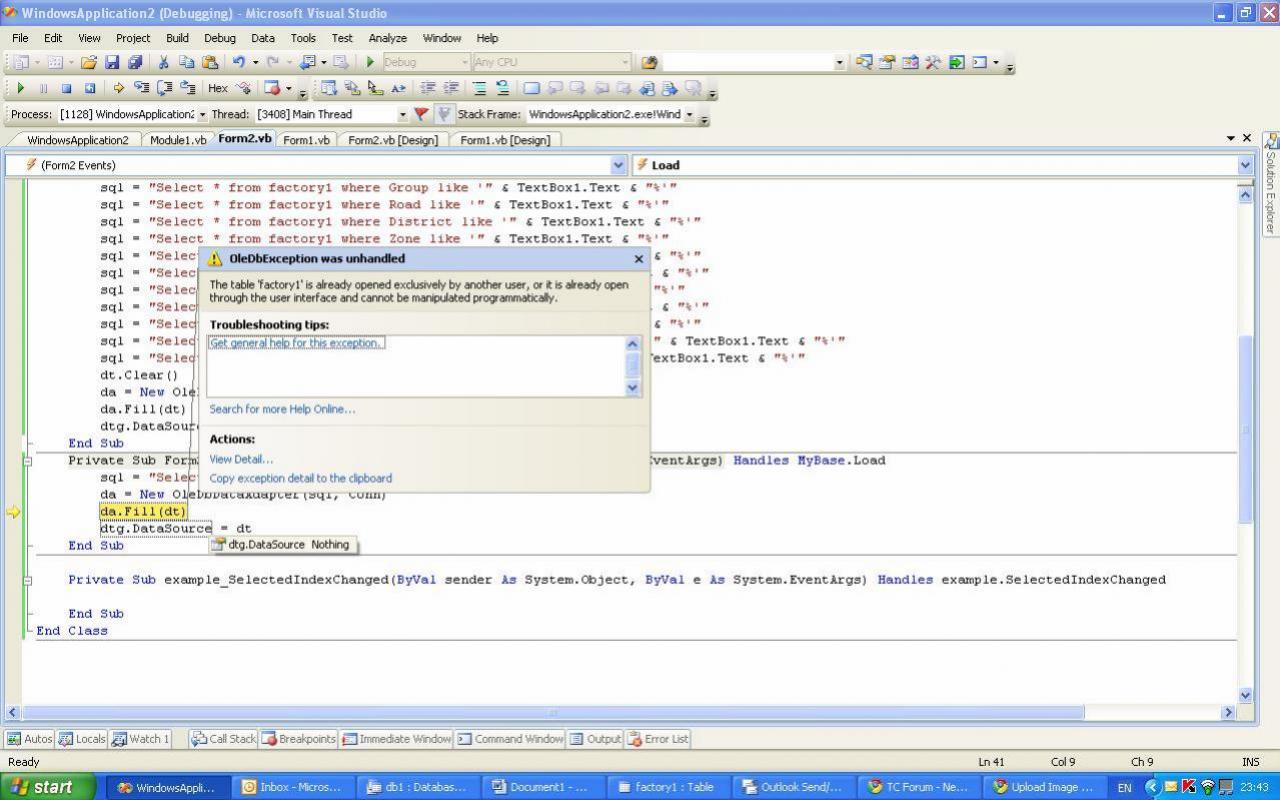This screenshot has width=1280, height=800.
Task: Collapse the Form2_Load sub outline
Action: click(x=28, y=461)
